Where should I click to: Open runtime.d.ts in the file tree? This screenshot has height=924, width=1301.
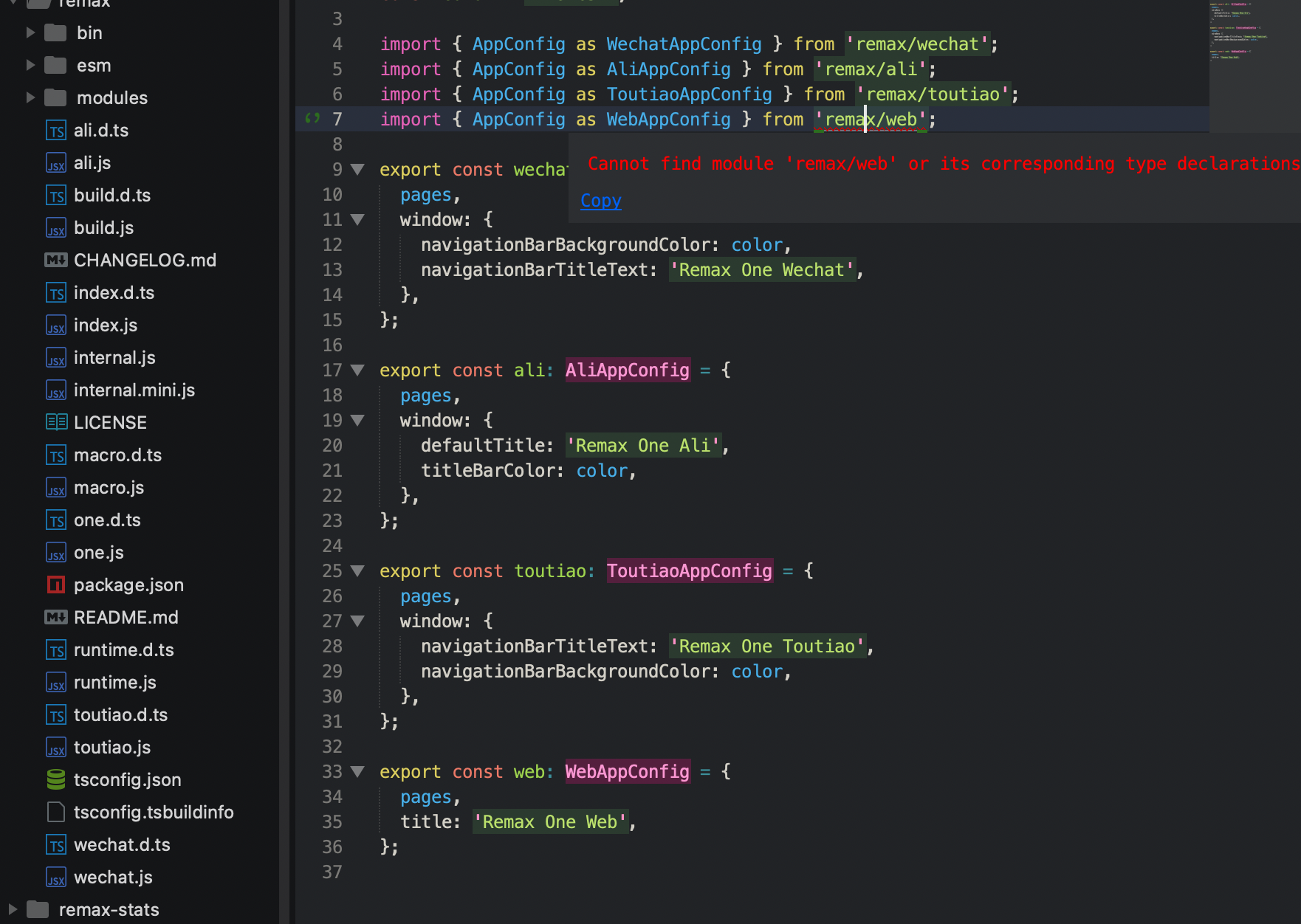pyautogui.click(x=123, y=650)
